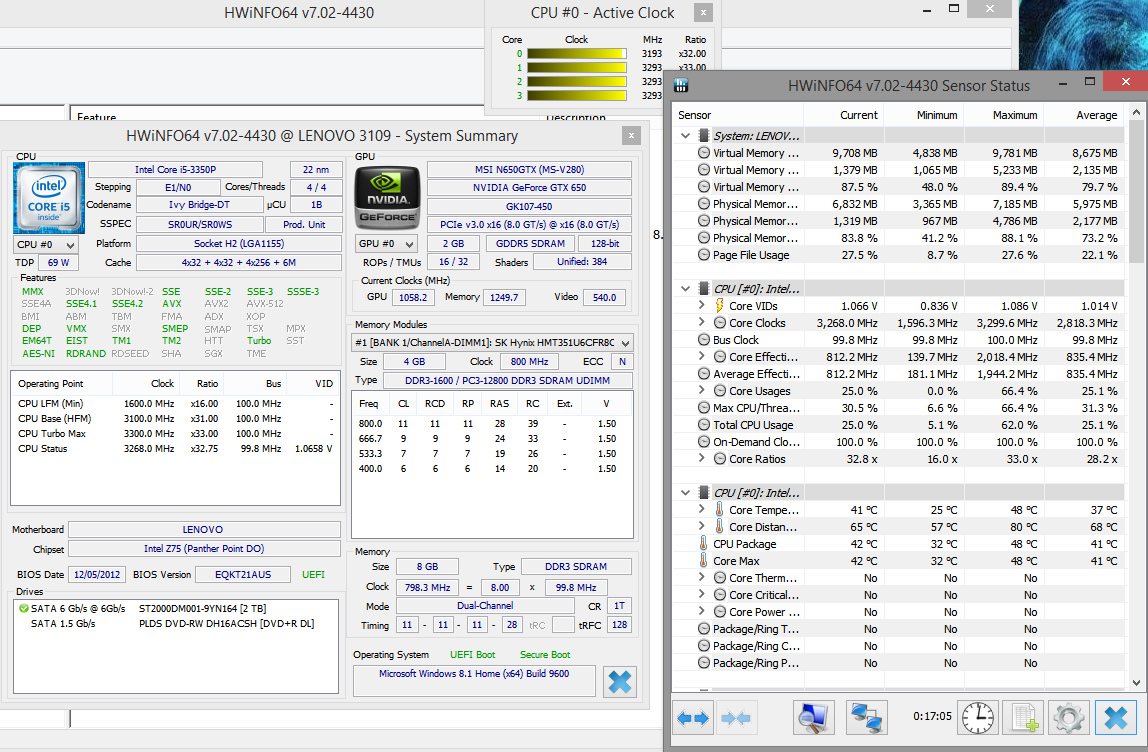Collapse the CPU group above Core VIDs

(685, 288)
